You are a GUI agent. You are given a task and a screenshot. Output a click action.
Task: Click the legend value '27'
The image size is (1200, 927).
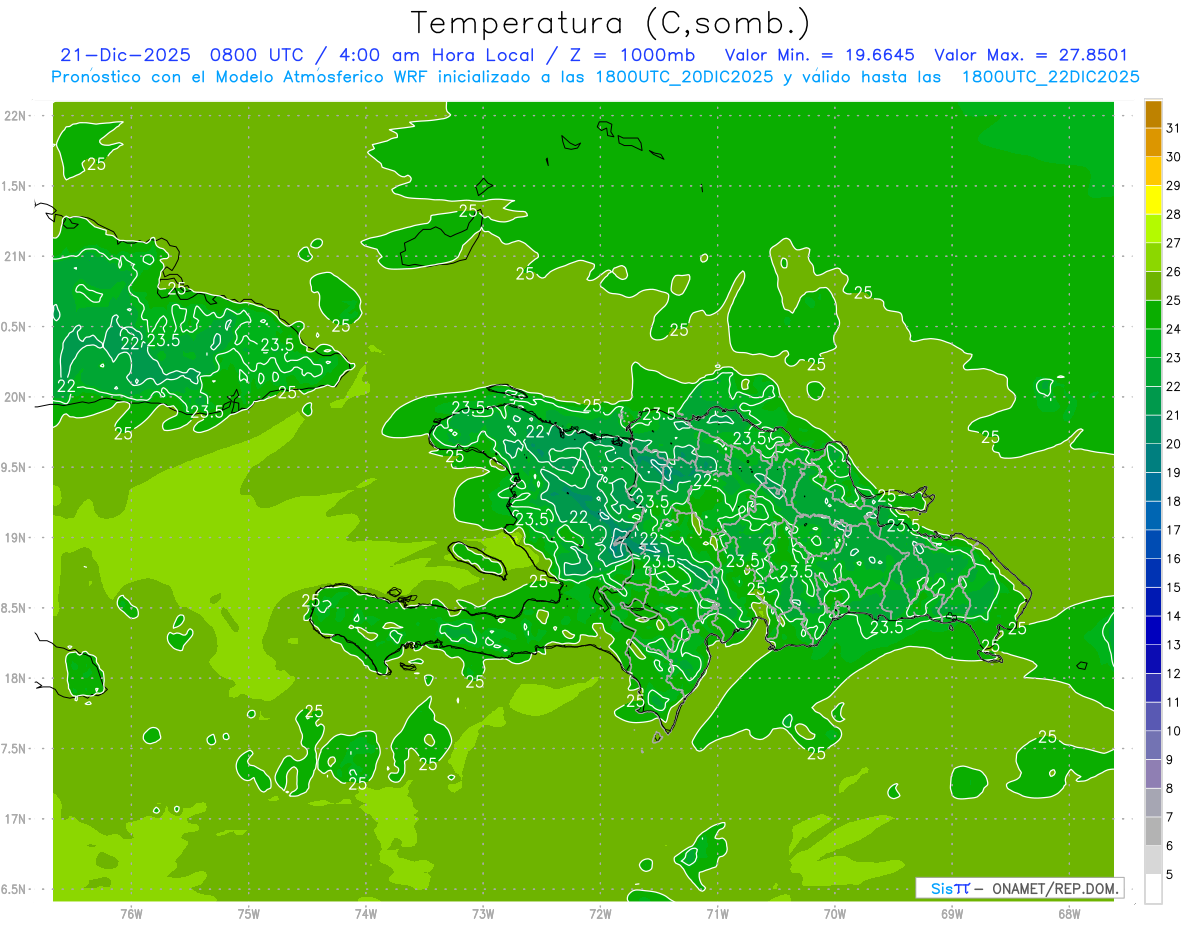[x=1174, y=243]
